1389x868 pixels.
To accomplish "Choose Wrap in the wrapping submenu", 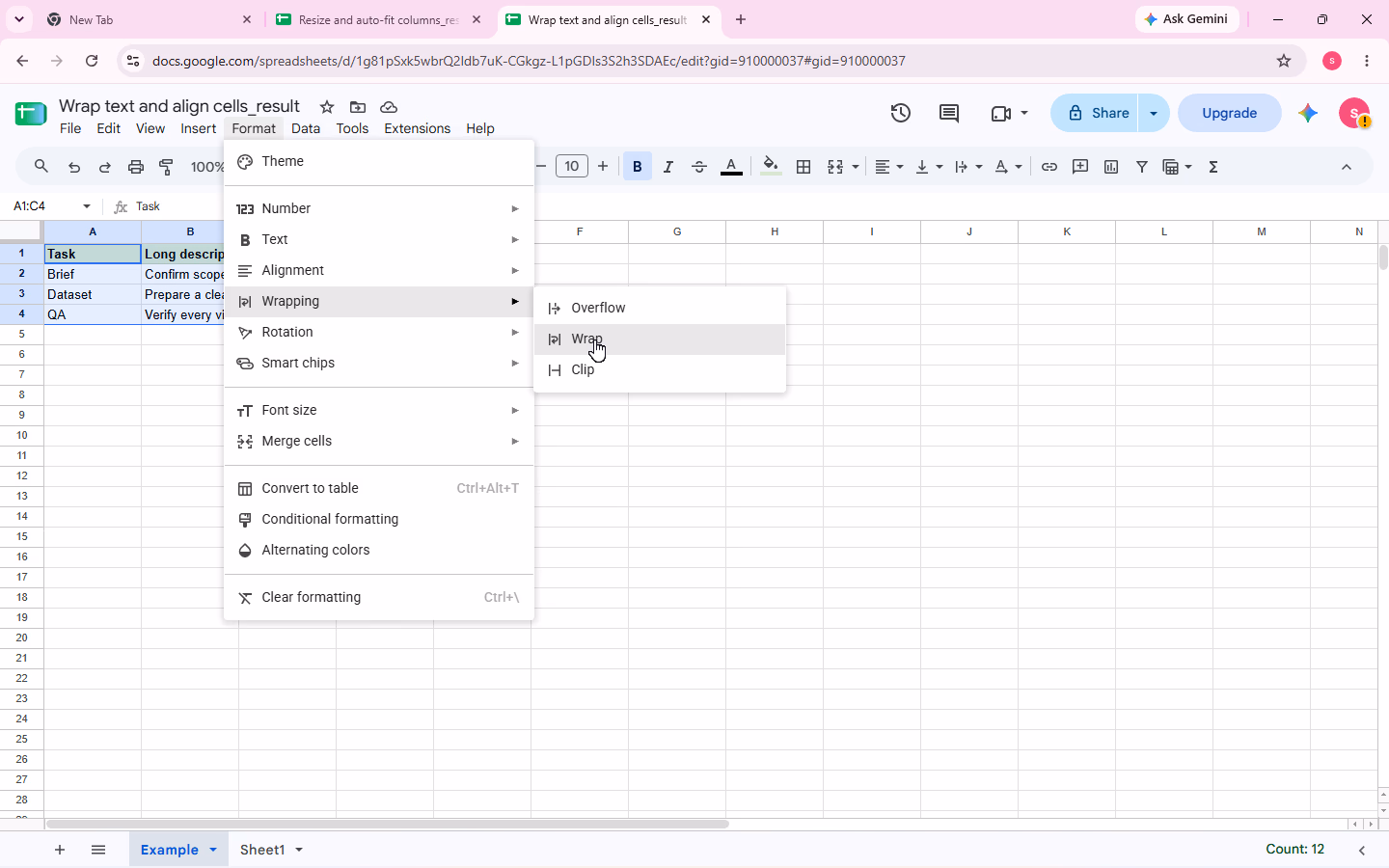I will point(660,339).
